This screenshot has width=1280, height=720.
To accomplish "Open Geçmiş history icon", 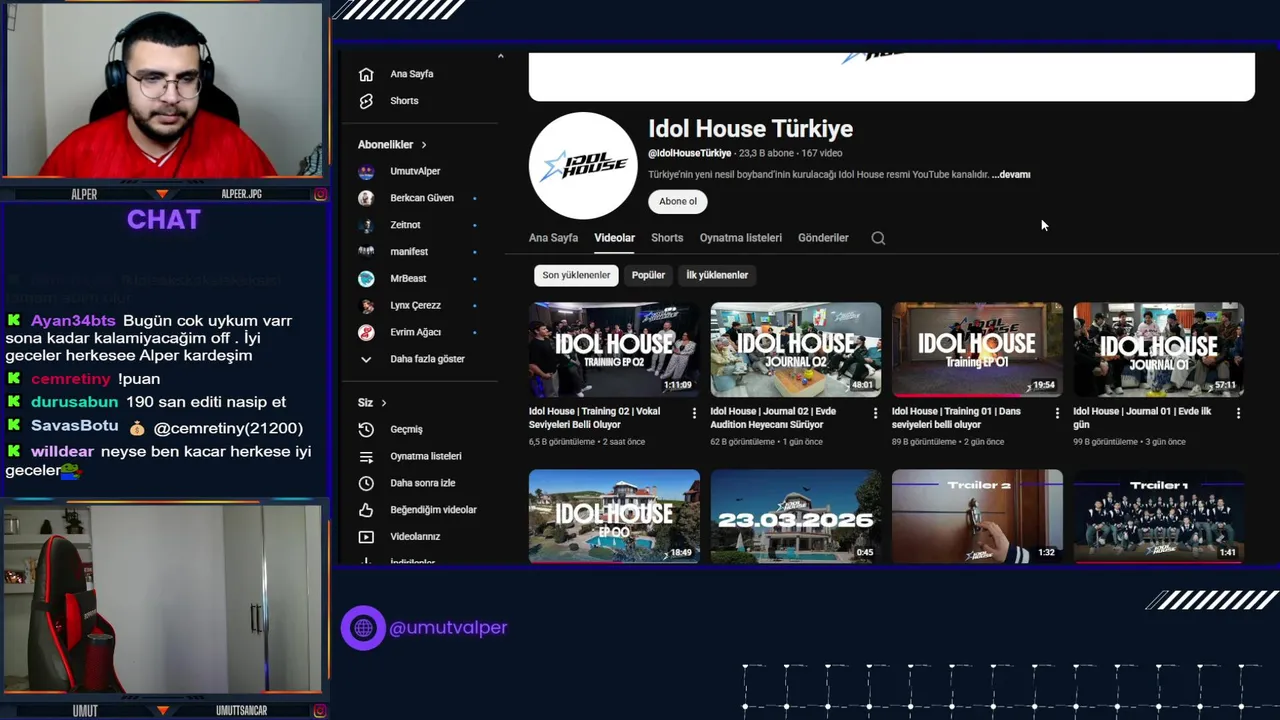I will click(366, 429).
